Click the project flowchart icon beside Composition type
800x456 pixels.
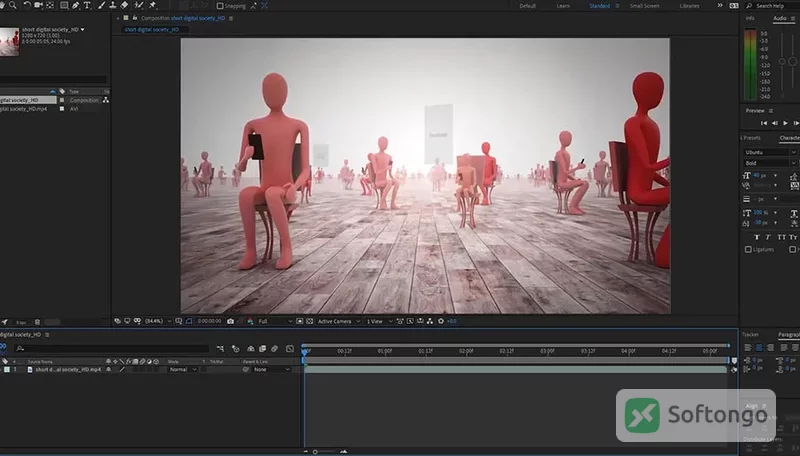106,100
